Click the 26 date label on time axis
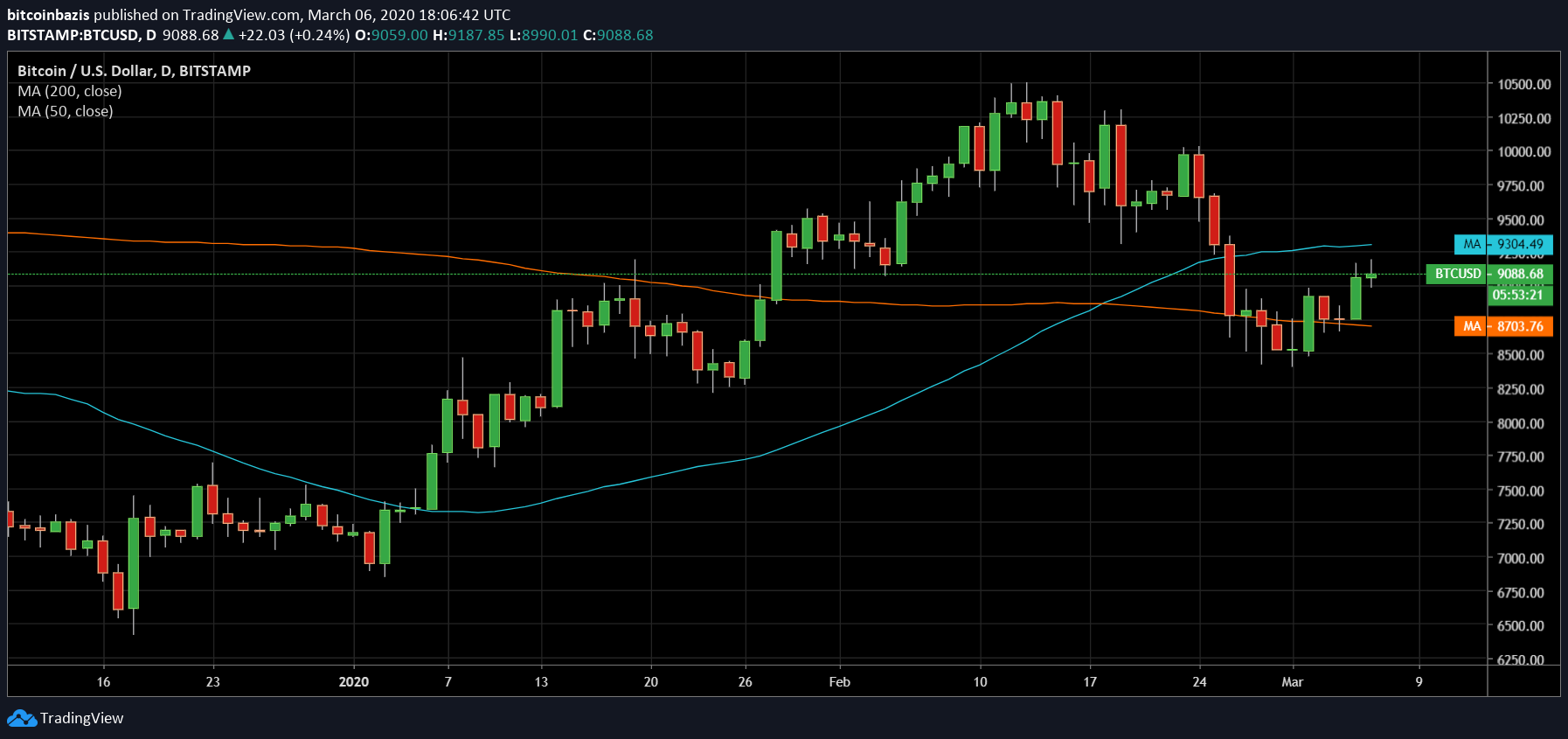Viewport: 1568px width, 739px height. [746, 682]
